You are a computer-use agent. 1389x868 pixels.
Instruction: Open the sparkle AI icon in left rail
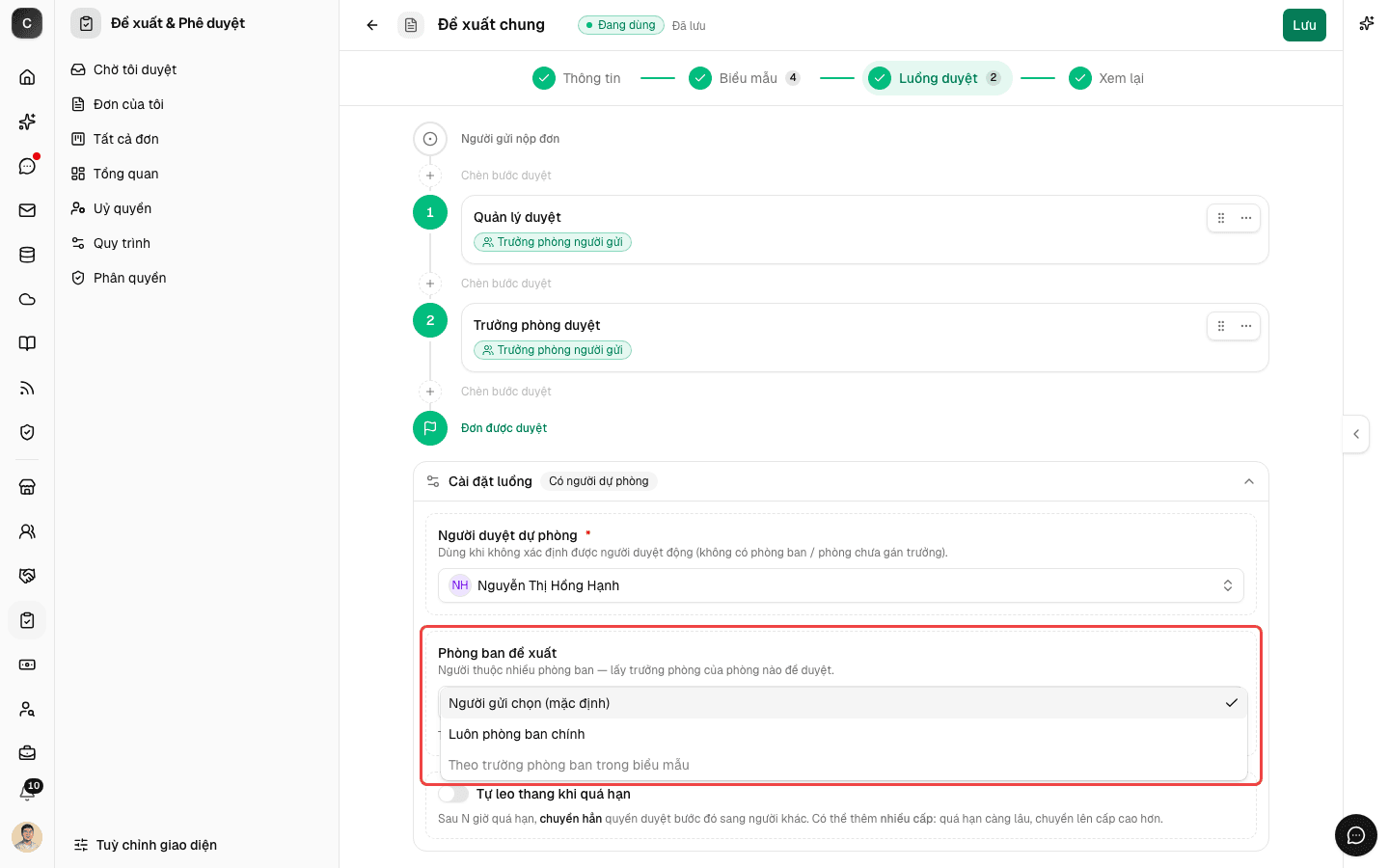27,122
